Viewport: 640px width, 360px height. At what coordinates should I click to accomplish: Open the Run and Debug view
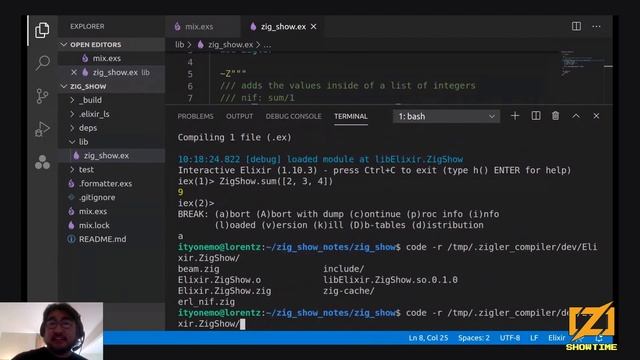click(x=42, y=129)
